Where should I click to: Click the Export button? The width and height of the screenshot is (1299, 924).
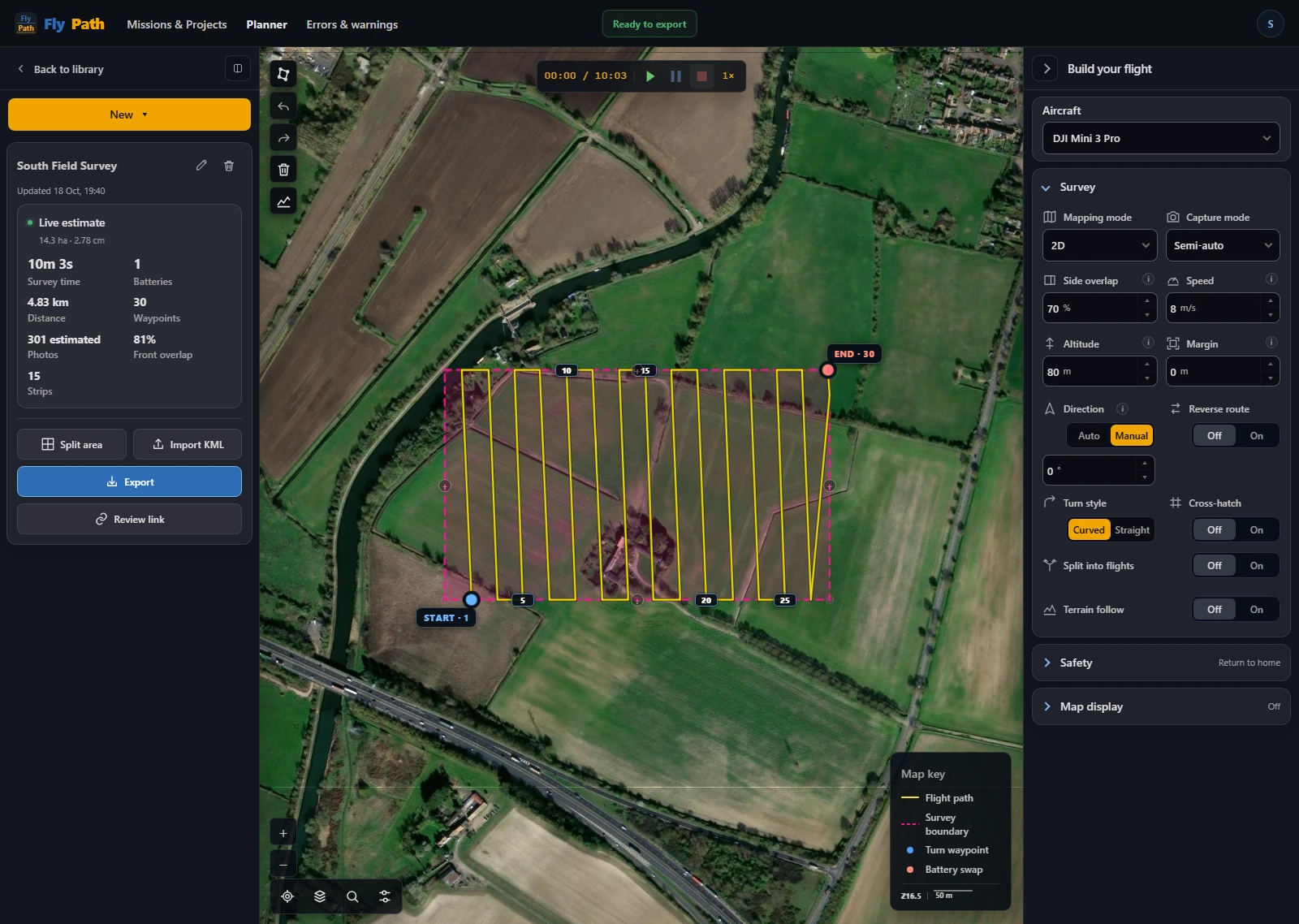point(129,481)
